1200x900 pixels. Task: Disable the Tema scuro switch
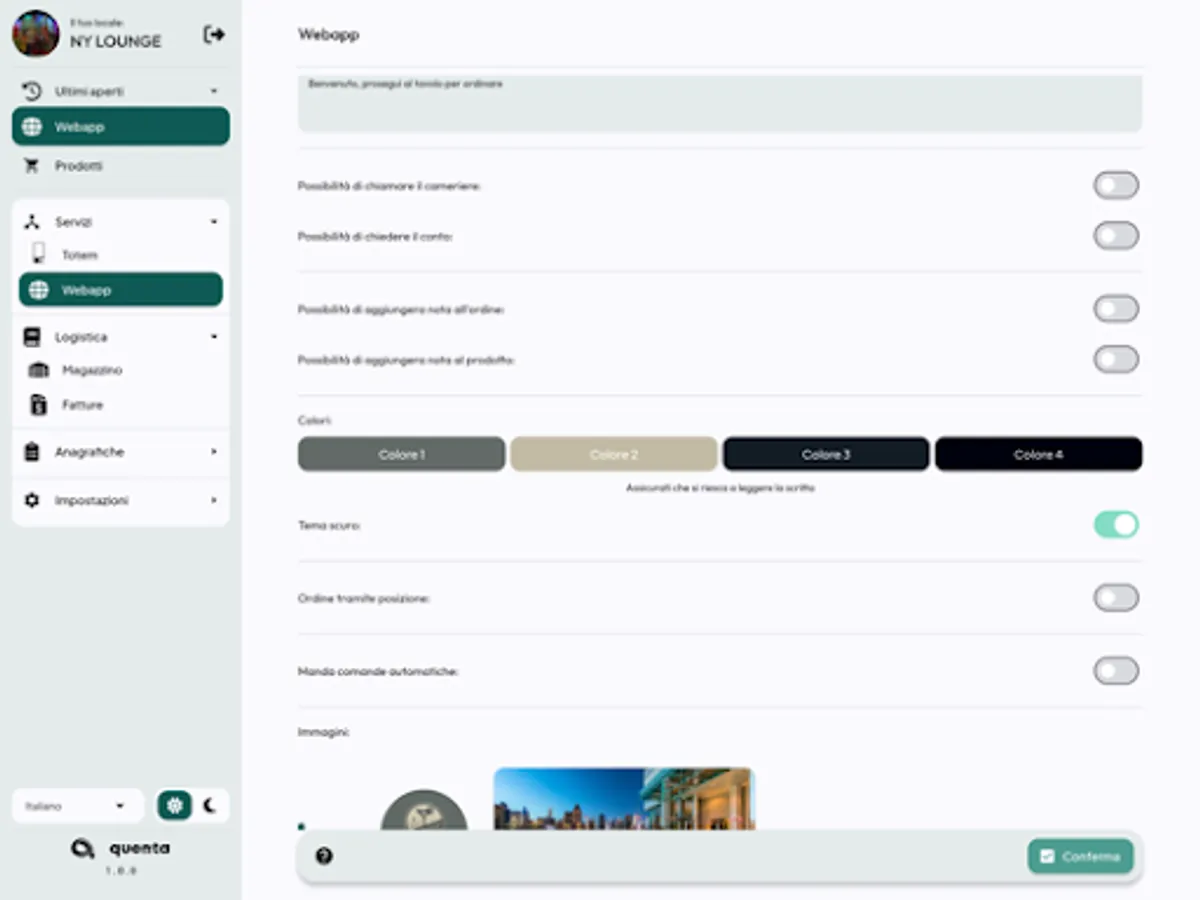[x=1115, y=524]
